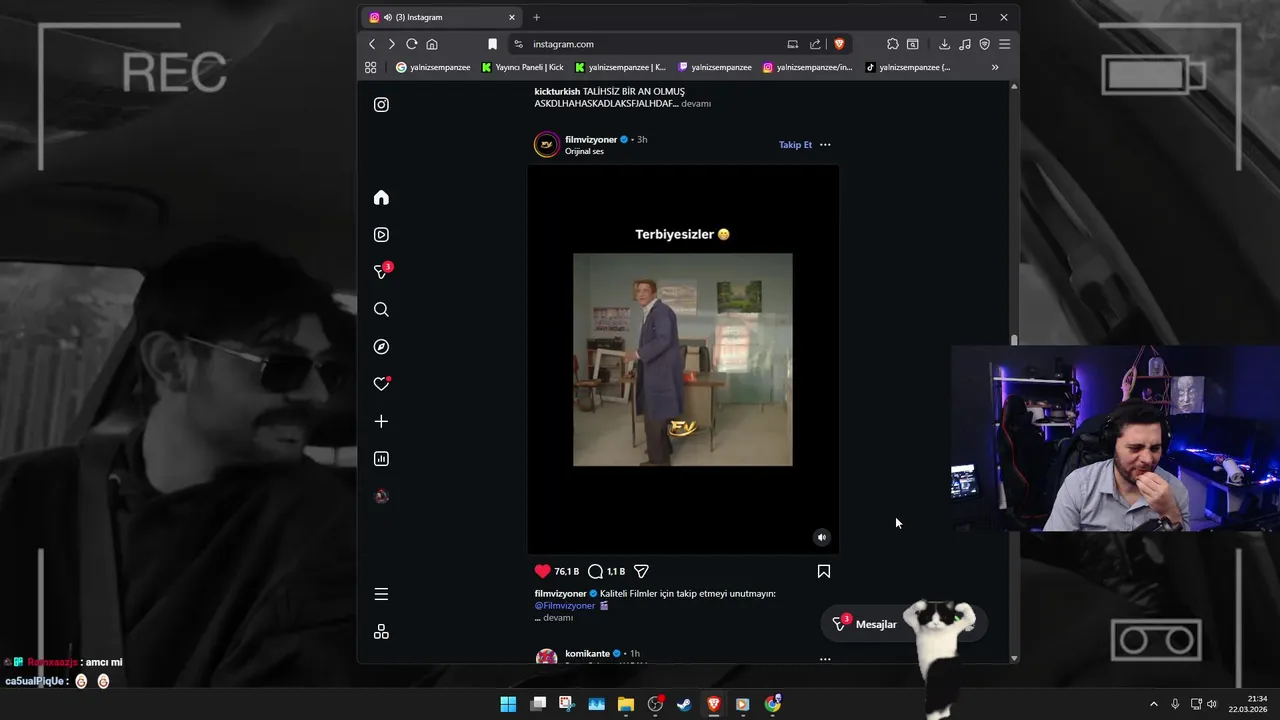The width and height of the screenshot is (1280, 720).
Task: Open the Windows Start menu
Action: [508, 704]
